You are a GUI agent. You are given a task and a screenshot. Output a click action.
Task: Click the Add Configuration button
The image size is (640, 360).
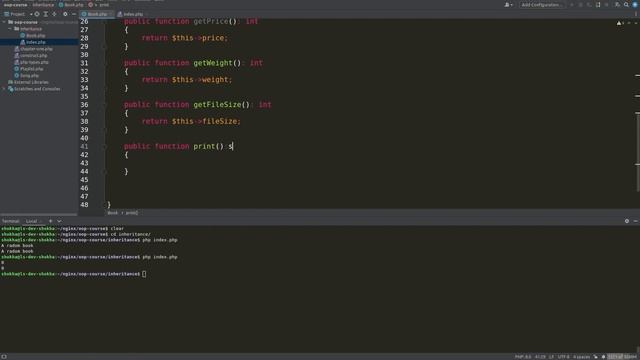pos(541,5)
